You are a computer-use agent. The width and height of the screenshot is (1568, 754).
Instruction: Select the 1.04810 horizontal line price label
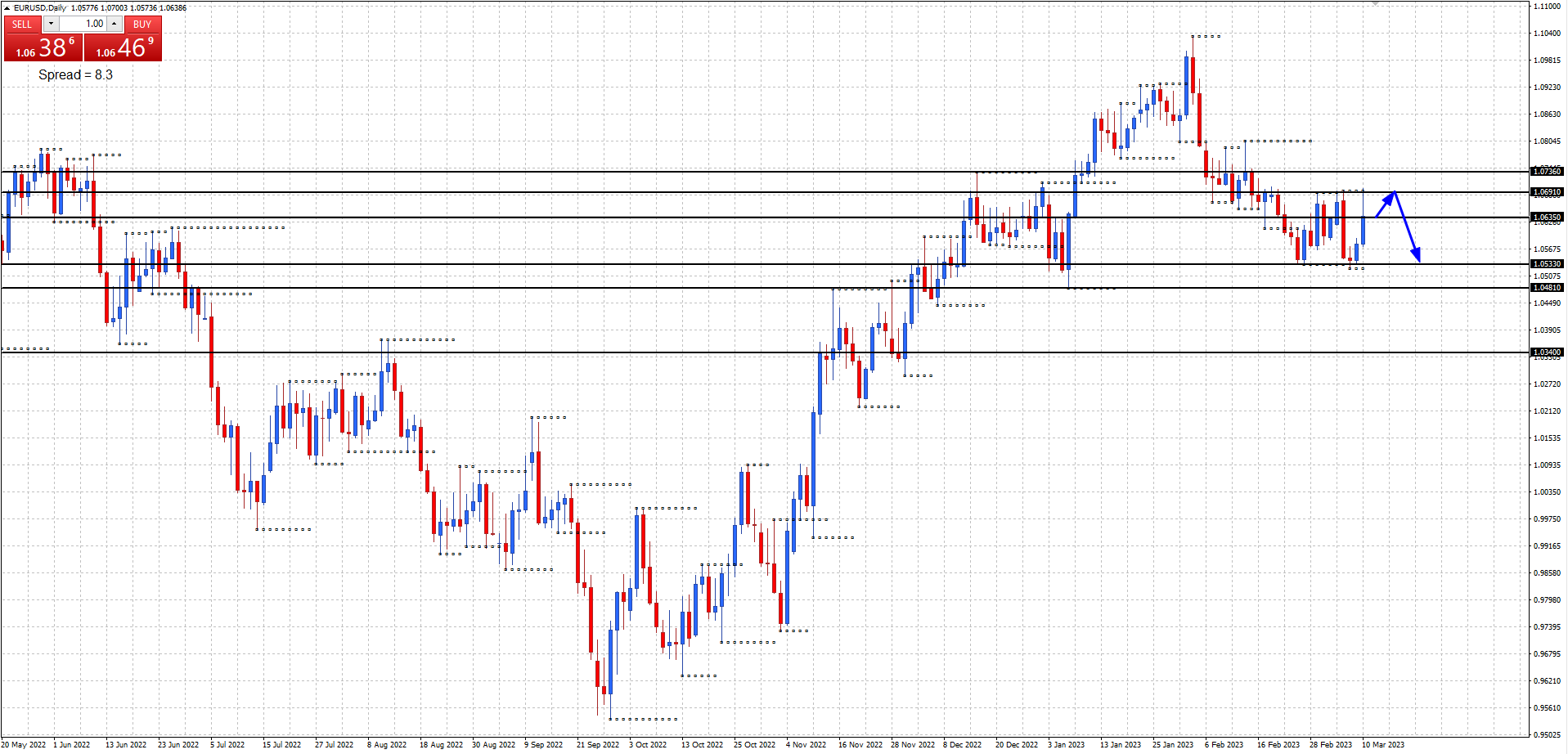(x=1546, y=288)
